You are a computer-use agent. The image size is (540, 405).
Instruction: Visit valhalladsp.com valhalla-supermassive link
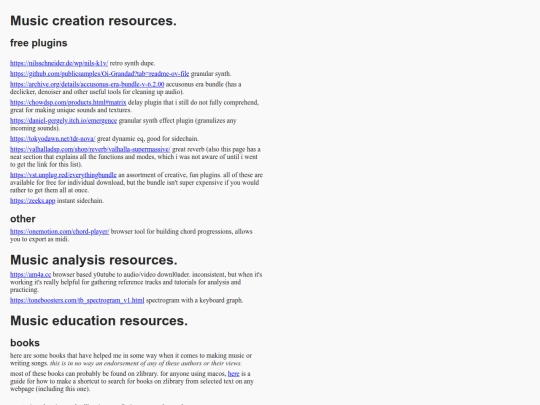click(90, 149)
